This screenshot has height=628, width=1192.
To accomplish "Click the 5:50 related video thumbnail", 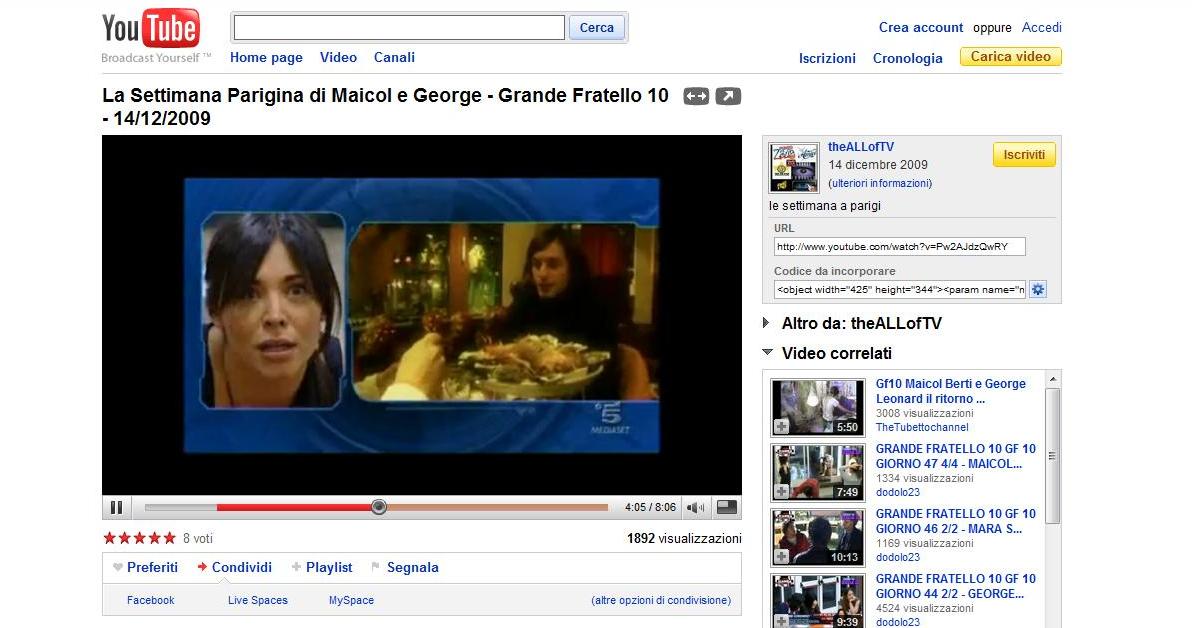I will pyautogui.click(x=818, y=408).
